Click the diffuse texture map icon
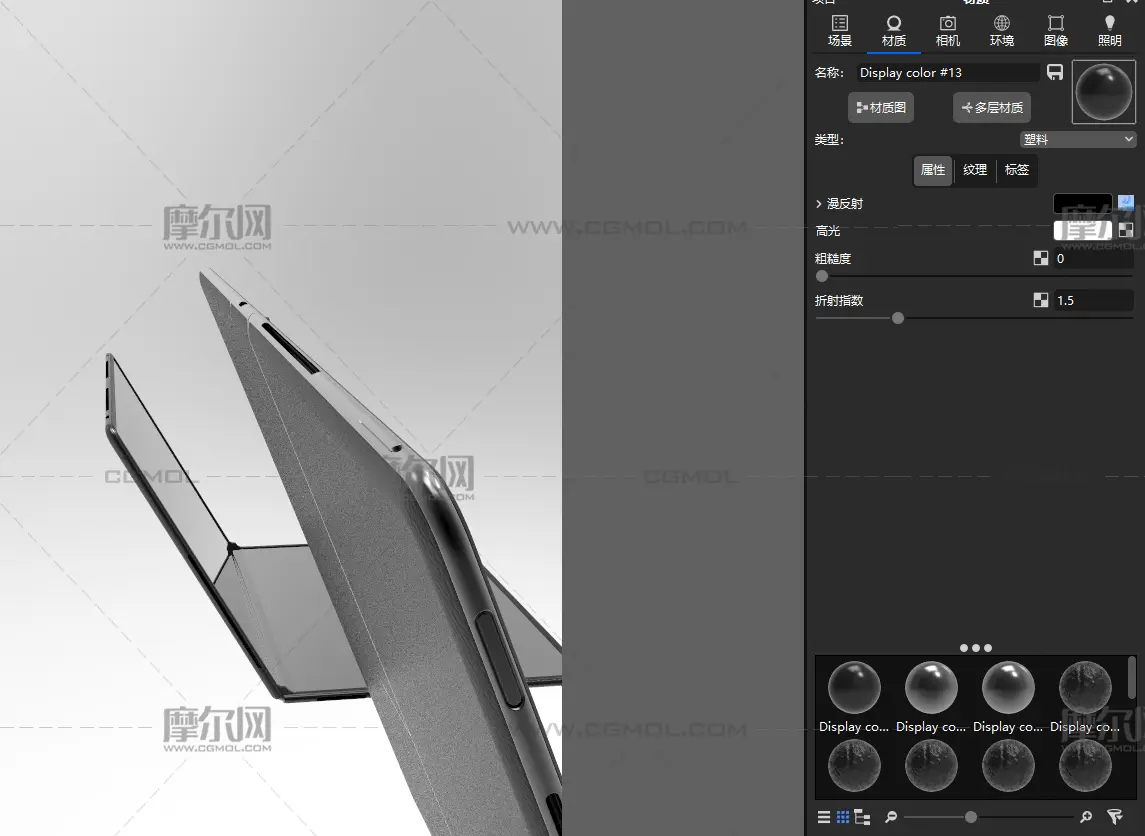1145x836 pixels. (x=1126, y=203)
